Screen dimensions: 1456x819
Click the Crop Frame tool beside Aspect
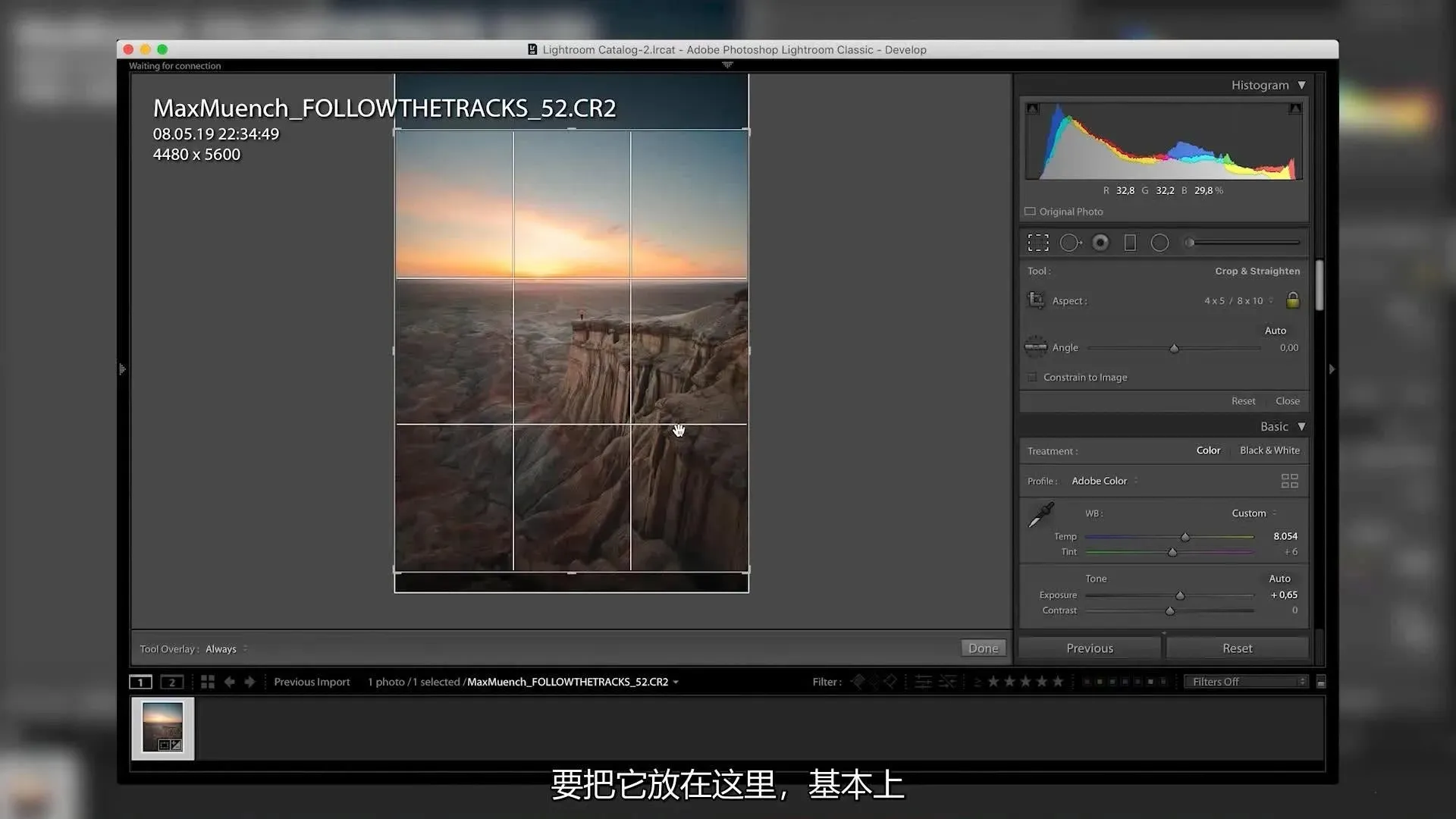coord(1035,300)
